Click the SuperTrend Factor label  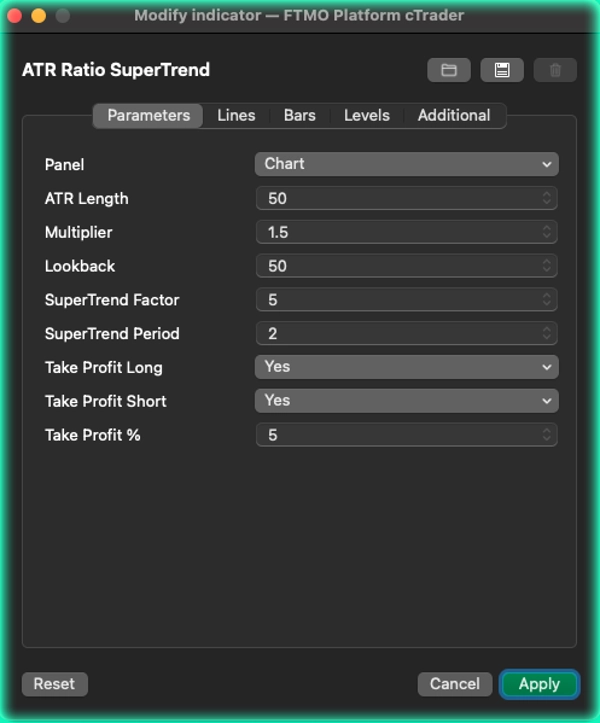coord(112,300)
